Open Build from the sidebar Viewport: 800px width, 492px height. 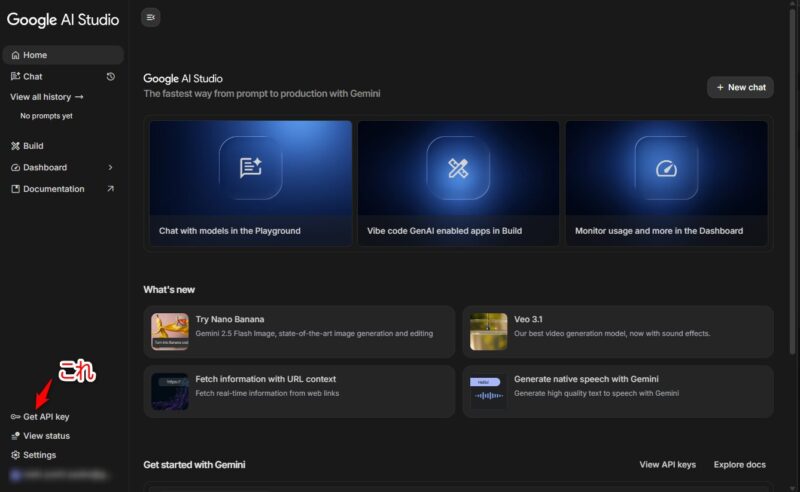coord(33,146)
